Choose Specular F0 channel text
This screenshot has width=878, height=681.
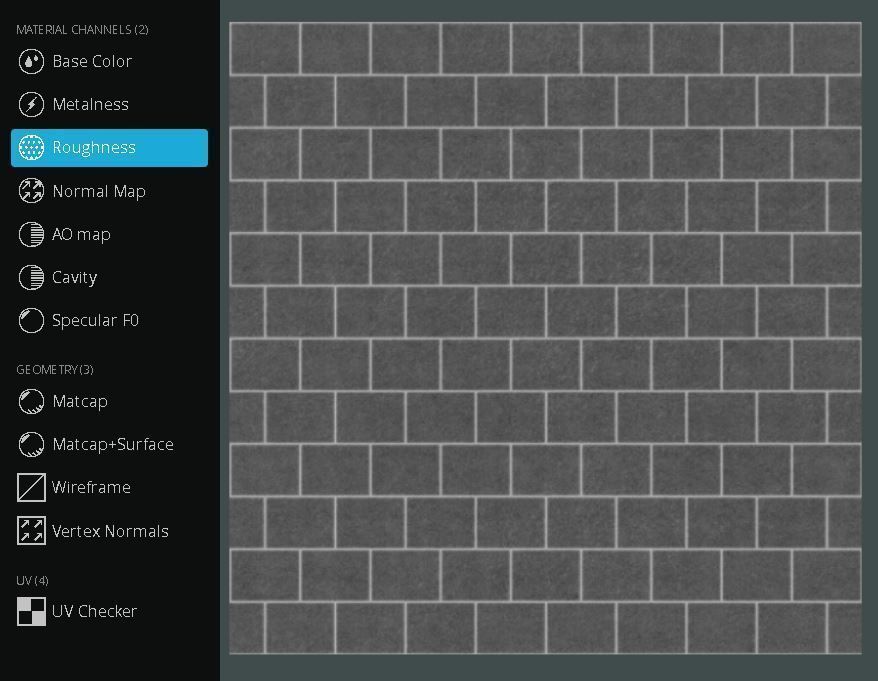point(95,320)
